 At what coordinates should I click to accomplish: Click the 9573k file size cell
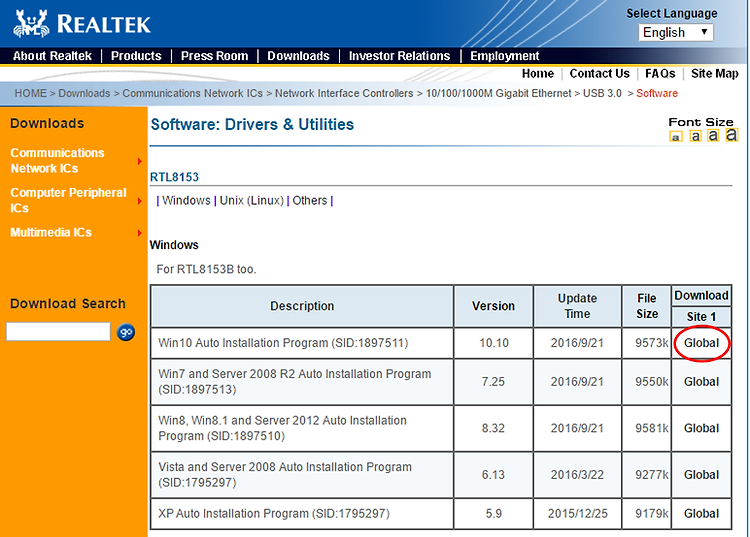[647, 343]
